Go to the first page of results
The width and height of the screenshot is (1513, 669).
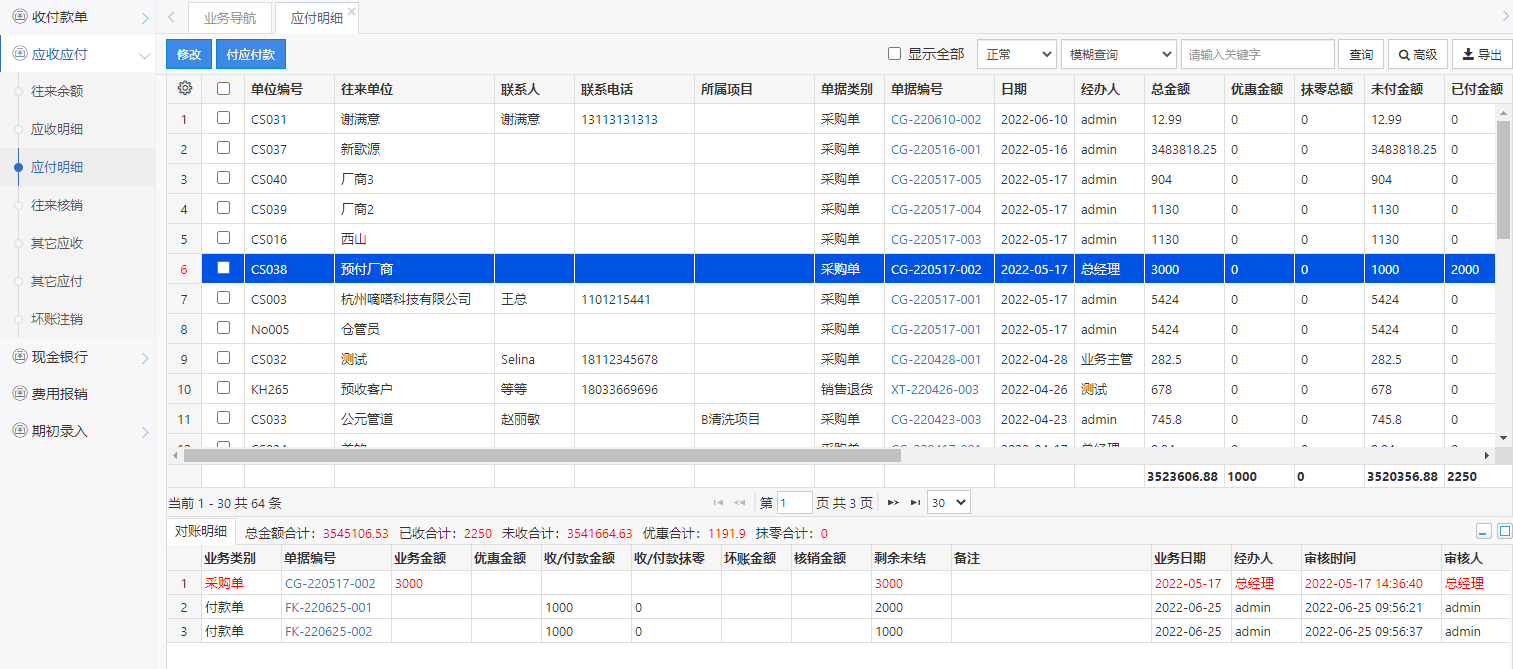pos(718,502)
